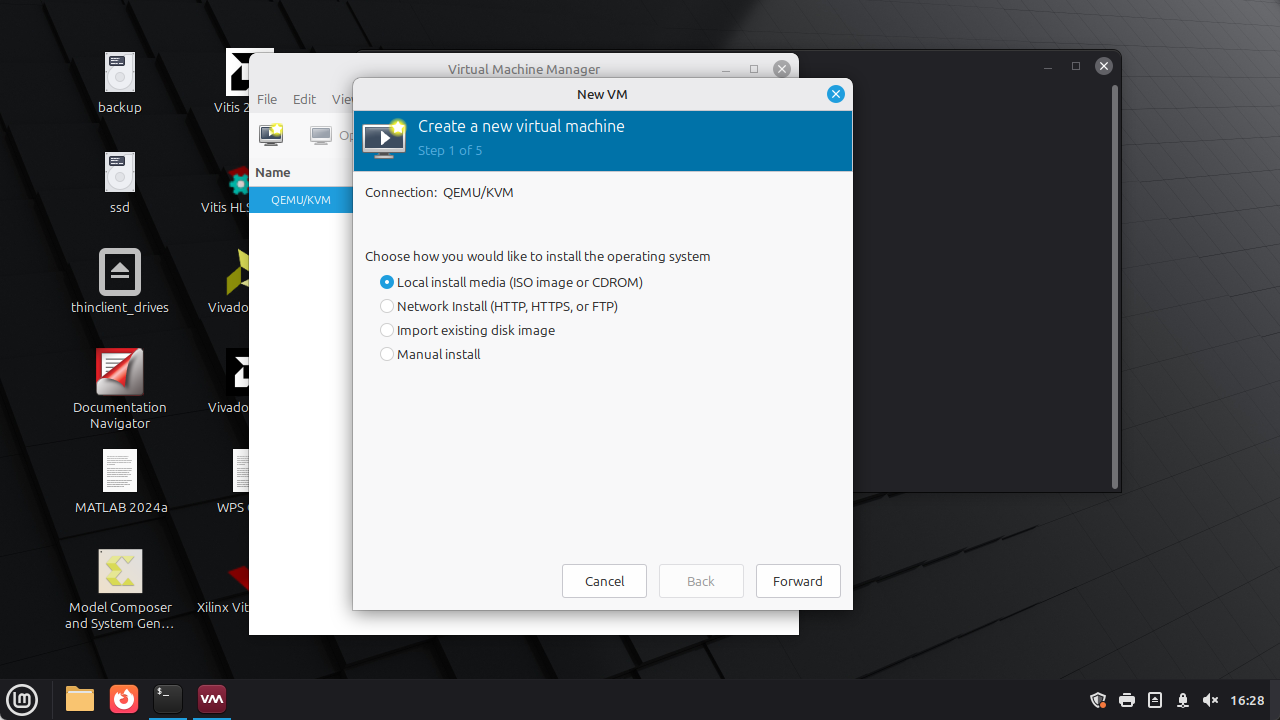Open the terminal in the taskbar
Image resolution: width=1280 pixels, height=720 pixels.
click(x=168, y=698)
